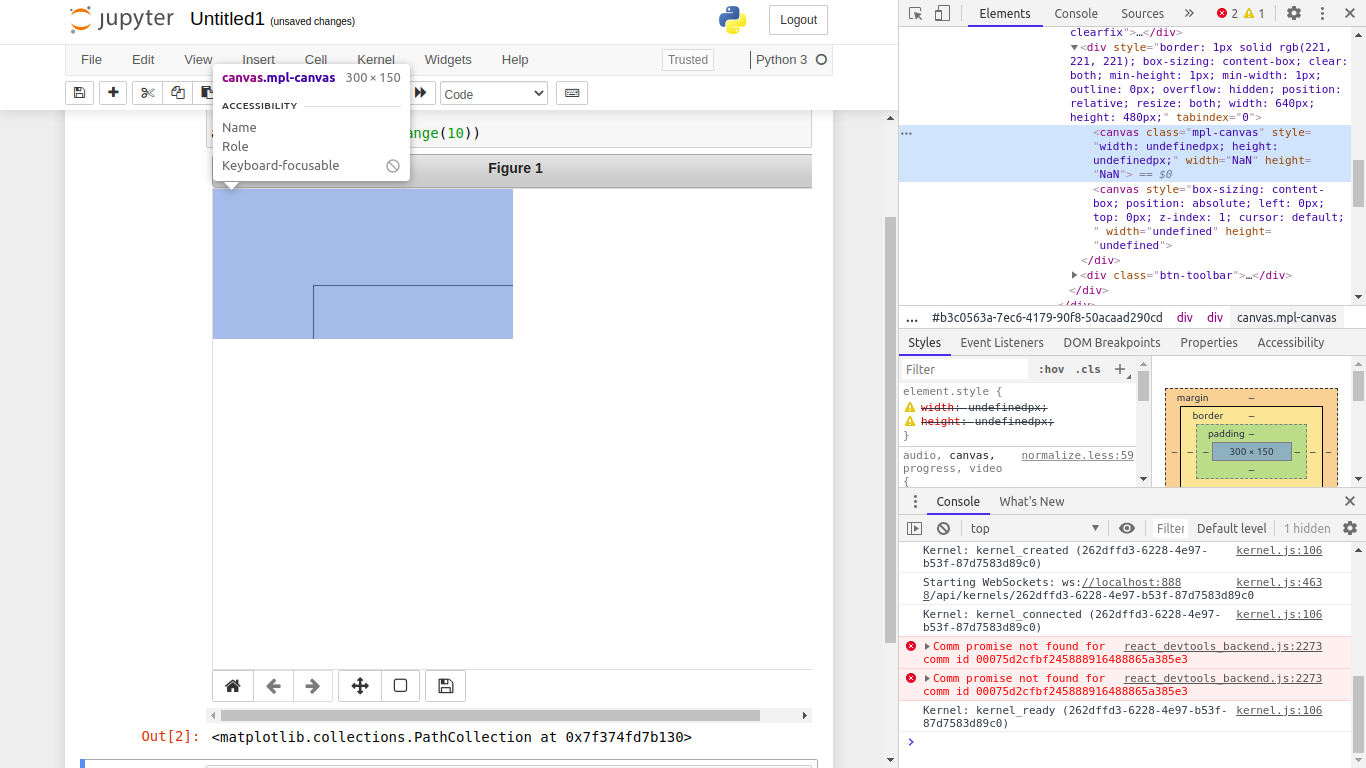
Task: Open the DOM Breakpoints tab
Action: (1112, 342)
